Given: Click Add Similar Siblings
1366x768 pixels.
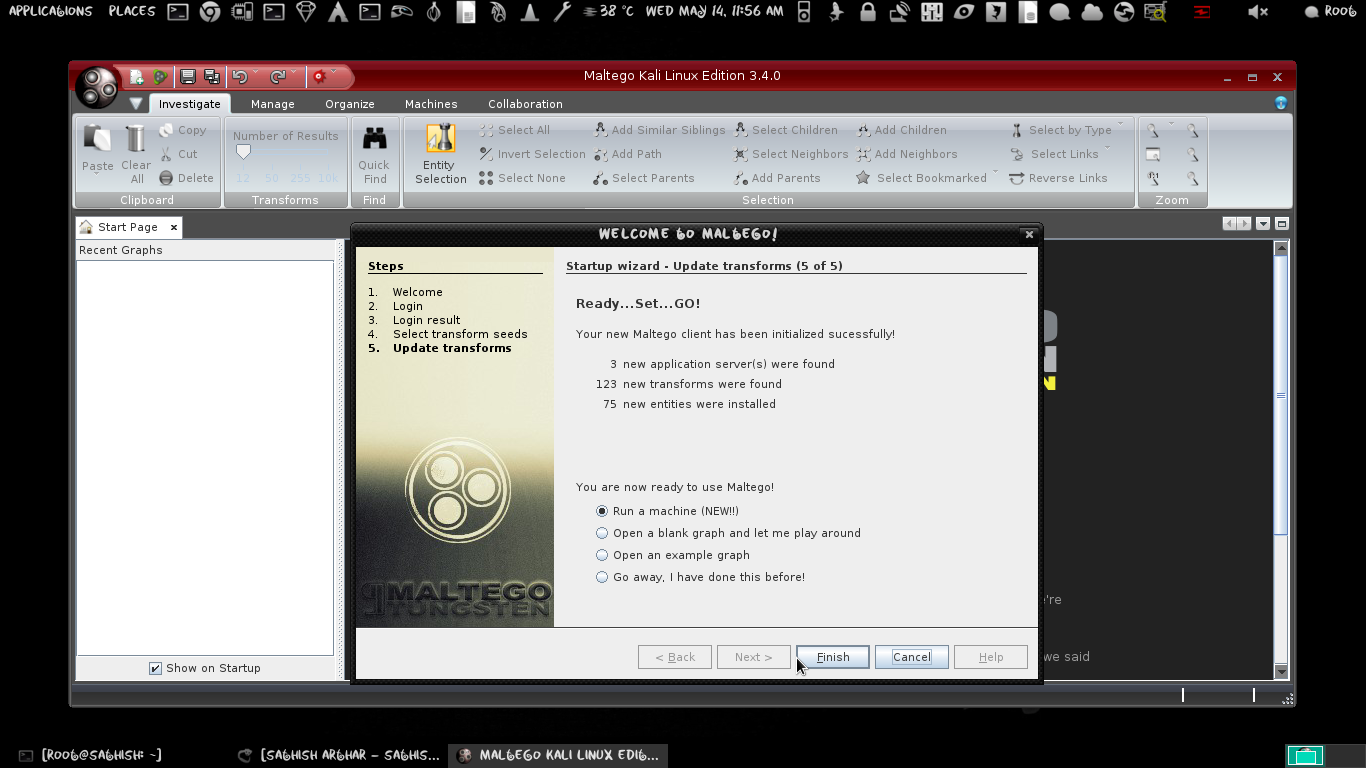Looking at the screenshot, I should [659, 130].
